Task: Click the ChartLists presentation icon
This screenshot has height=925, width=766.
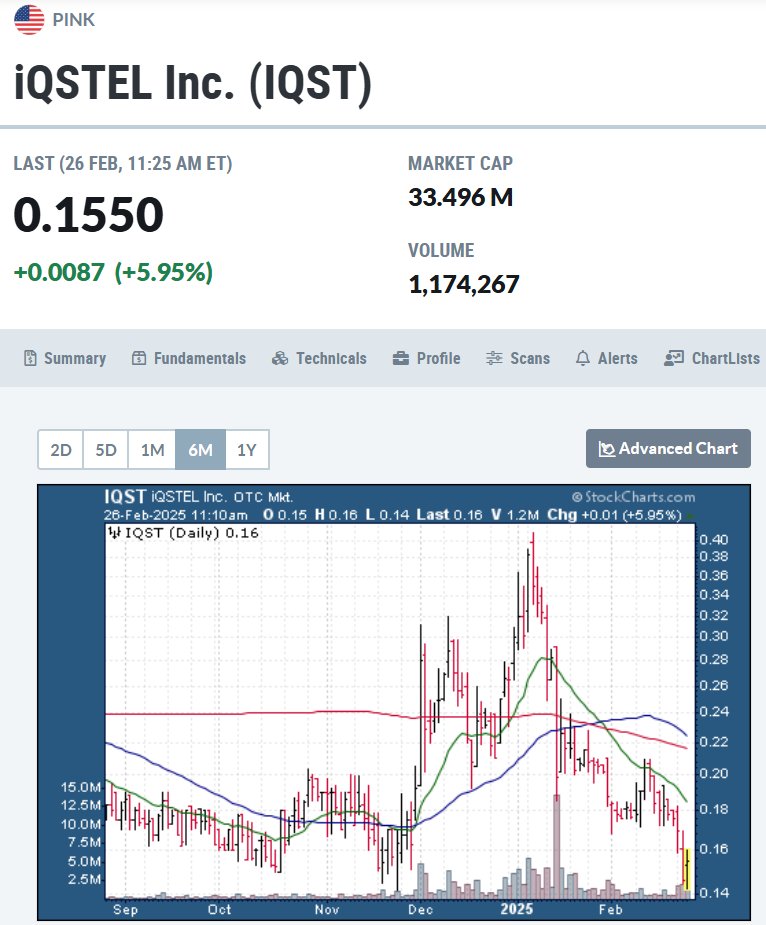Action: click(673, 358)
